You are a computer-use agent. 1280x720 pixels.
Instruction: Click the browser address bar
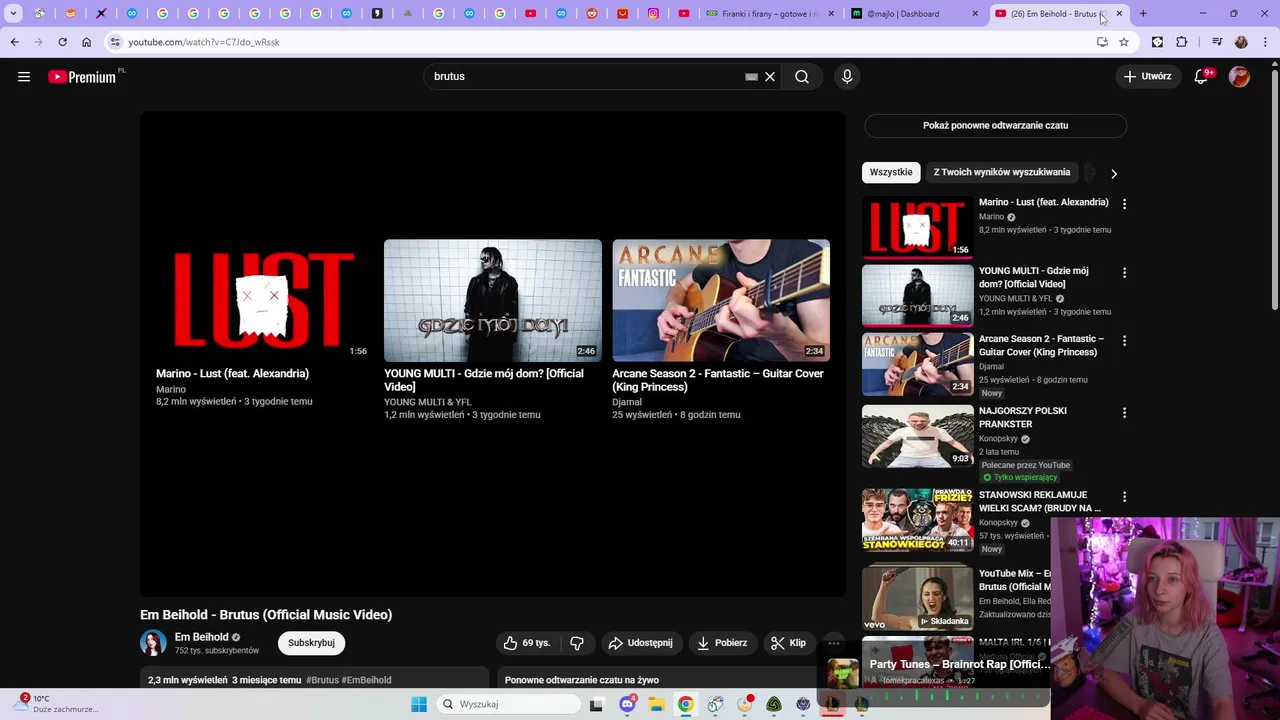(x=600, y=42)
